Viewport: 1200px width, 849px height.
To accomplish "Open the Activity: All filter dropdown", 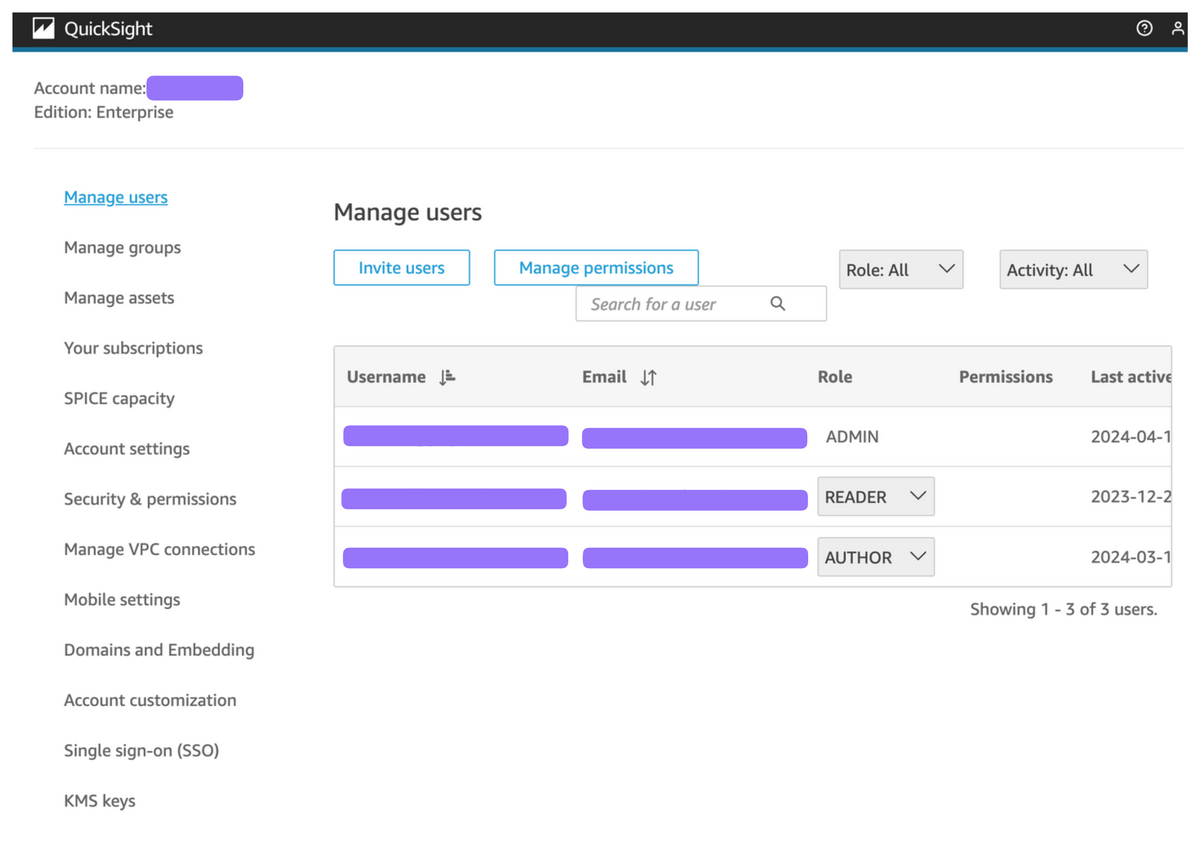I will pyautogui.click(x=1073, y=270).
